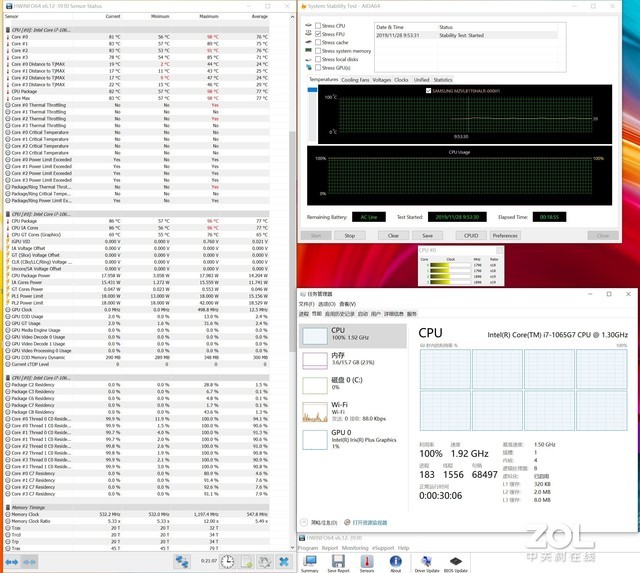Enable the Stress CPU checkbox
640x573 pixels.
(319, 25)
